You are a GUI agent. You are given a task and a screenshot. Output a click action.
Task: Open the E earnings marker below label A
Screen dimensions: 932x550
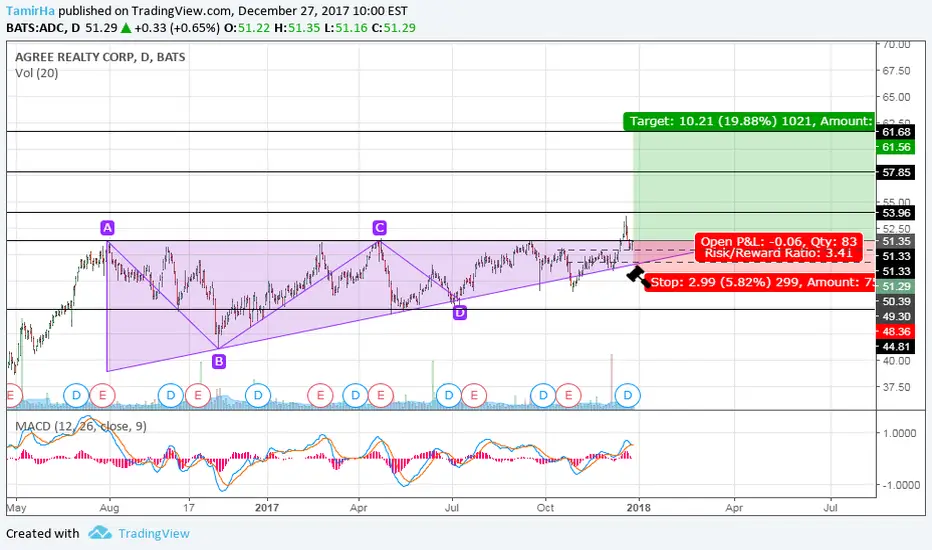click(x=103, y=395)
